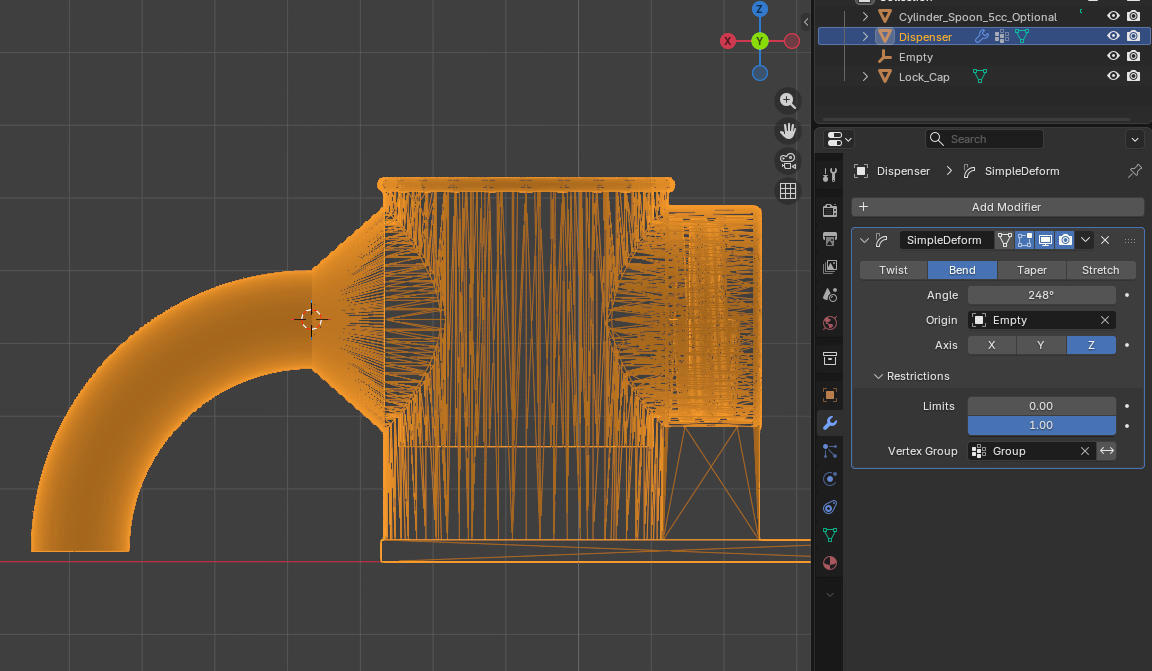Remove the SimpleDeform modifier with X
The height and width of the screenshot is (671, 1152).
pos(1105,240)
